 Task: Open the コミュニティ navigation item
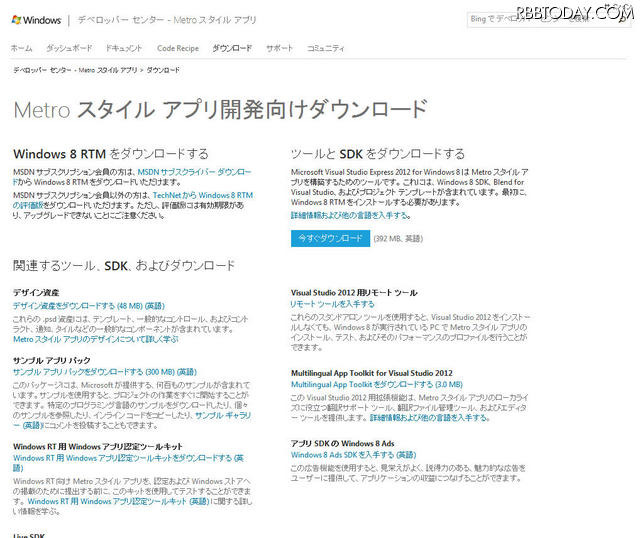[x=326, y=48]
